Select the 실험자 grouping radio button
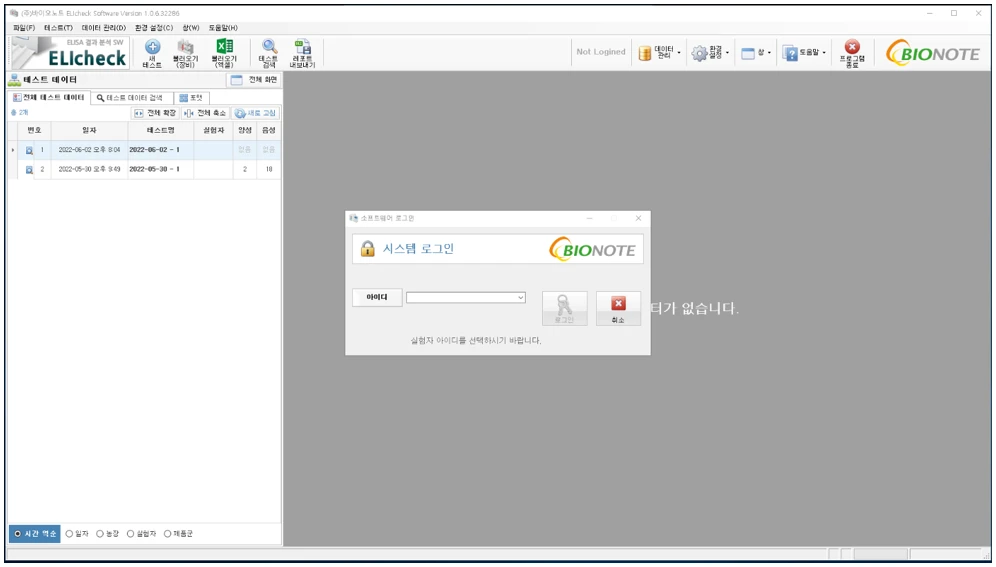Image resolution: width=996 pixels, height=567 pixels. tap(142, 534)
